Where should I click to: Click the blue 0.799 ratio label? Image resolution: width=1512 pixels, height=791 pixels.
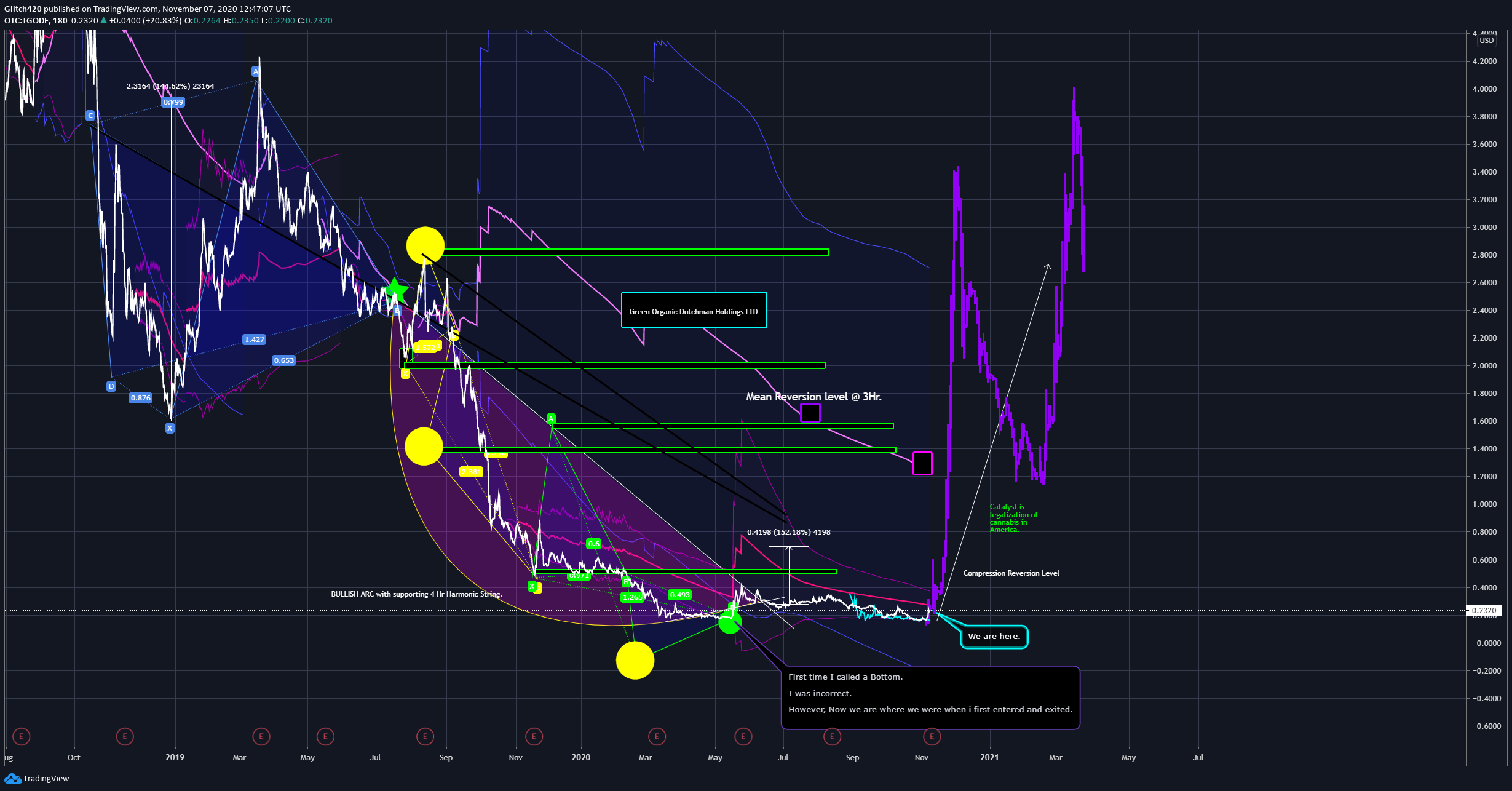(x=173, y=102)
